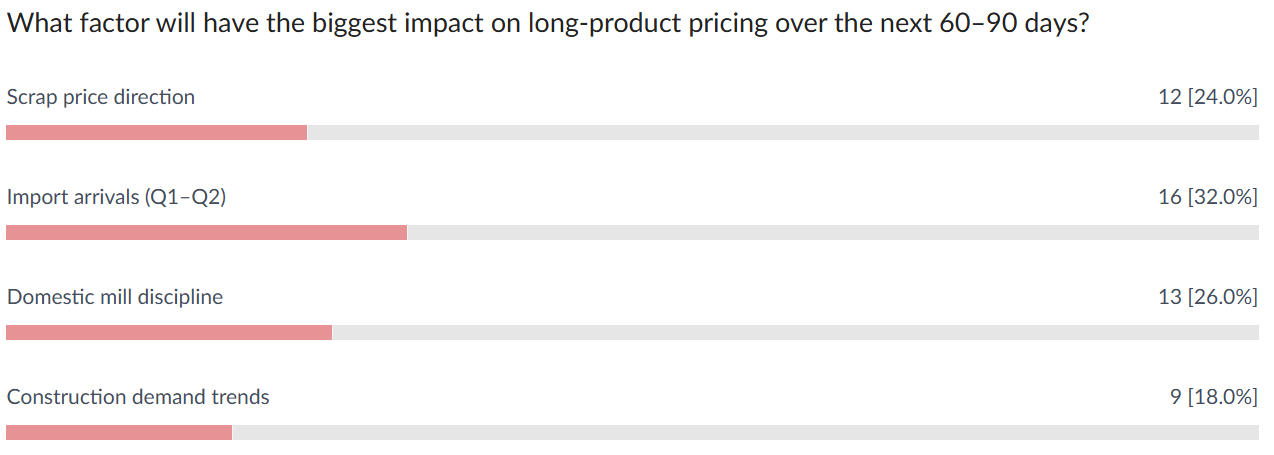Click the red fill of Scrap price bar
The width and height of the screenshot is (1274, 455).
[156, 133]
